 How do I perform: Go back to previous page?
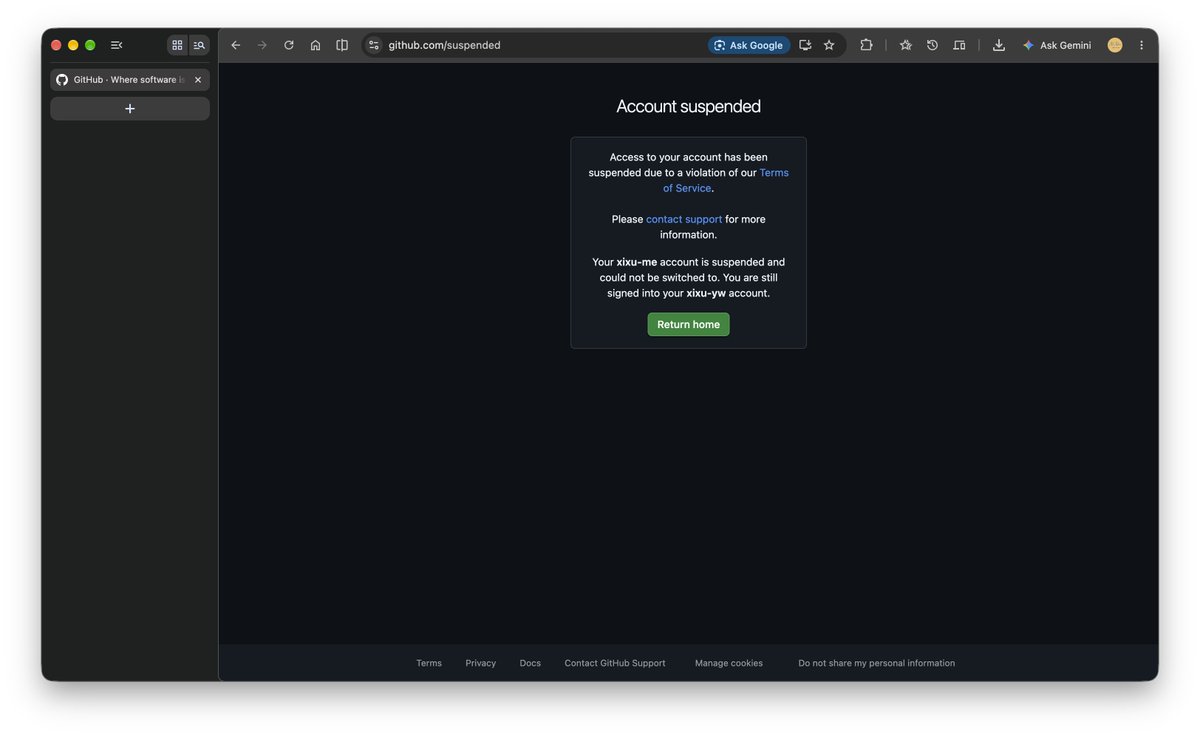(236, 45)
